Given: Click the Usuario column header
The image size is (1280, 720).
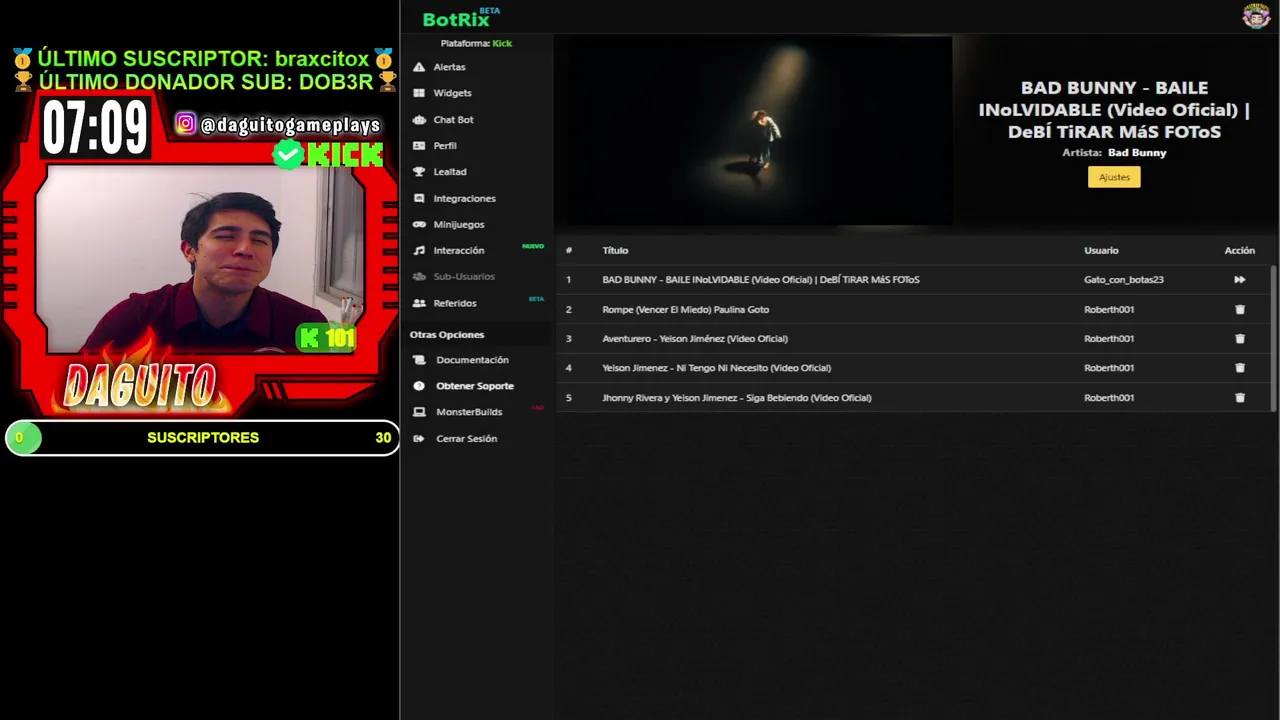Looking at the screenshot, I should pos(1101,251).
